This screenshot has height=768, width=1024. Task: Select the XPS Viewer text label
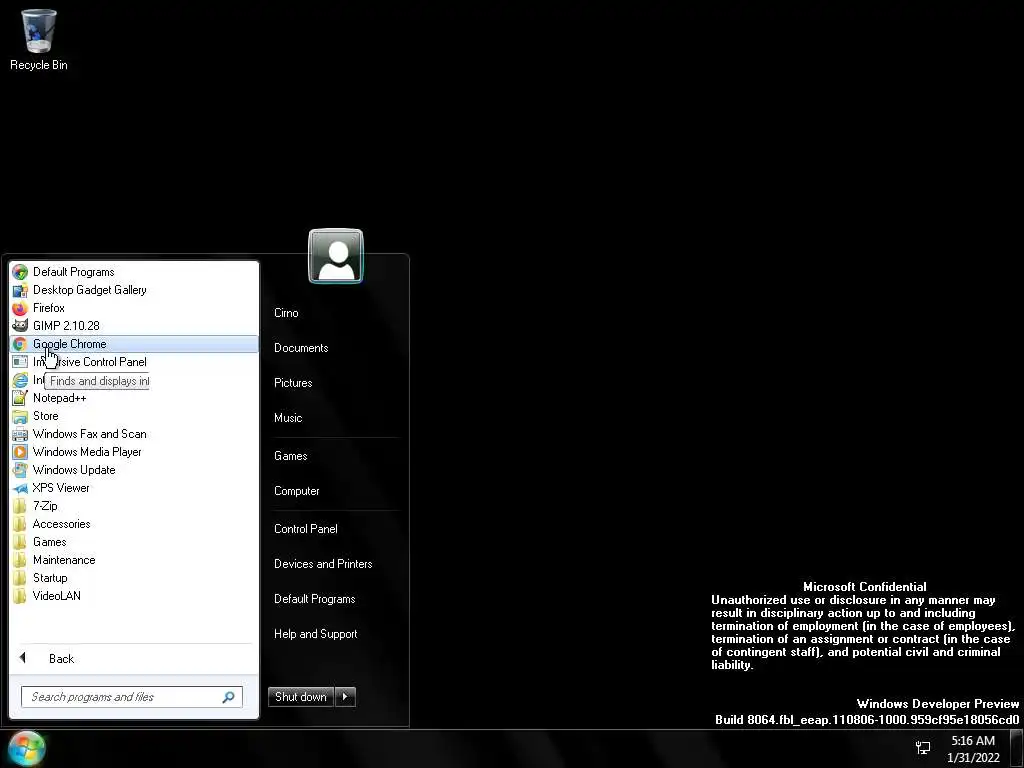(61, 488)
